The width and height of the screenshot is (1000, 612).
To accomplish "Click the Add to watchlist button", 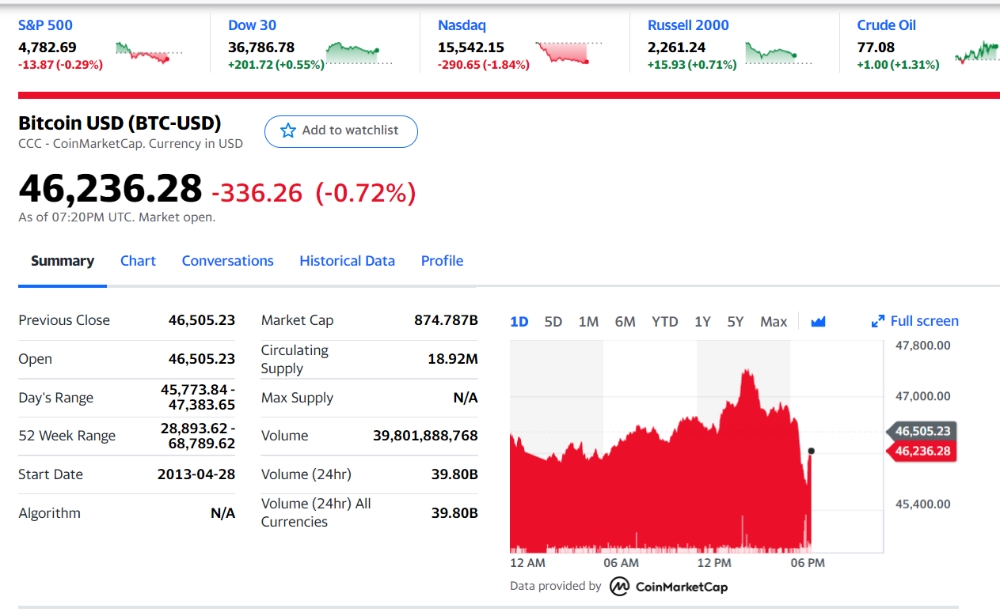I will tap(341, 131).
